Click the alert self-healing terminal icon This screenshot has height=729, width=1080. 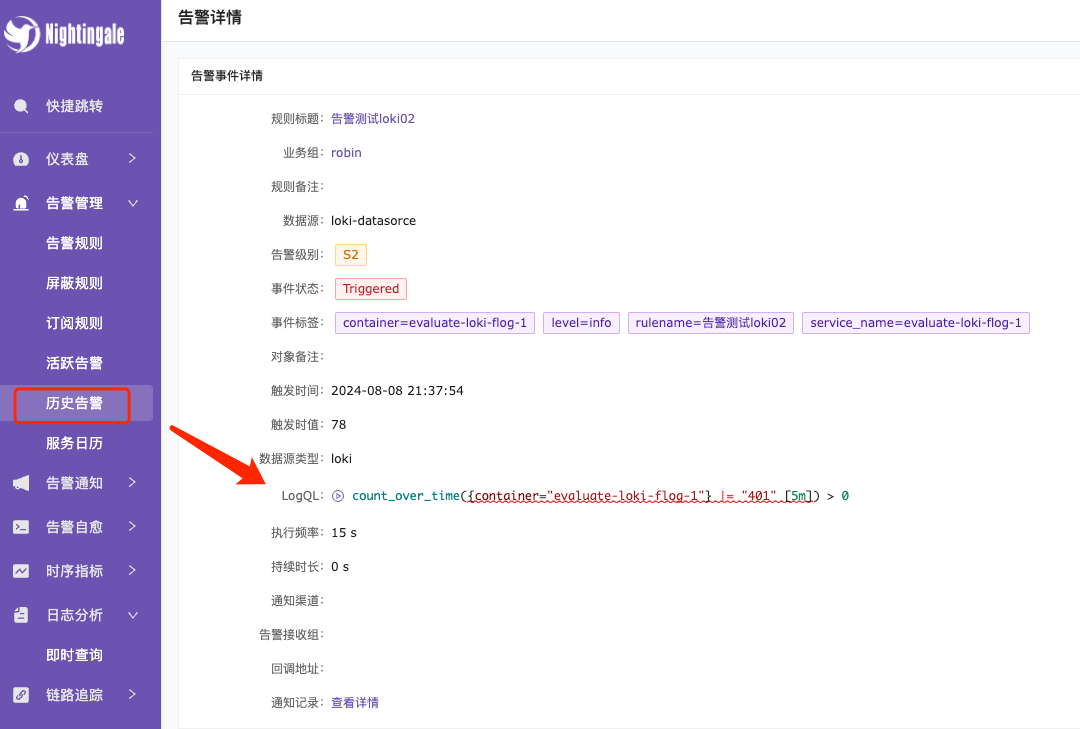tap(21, 527)
